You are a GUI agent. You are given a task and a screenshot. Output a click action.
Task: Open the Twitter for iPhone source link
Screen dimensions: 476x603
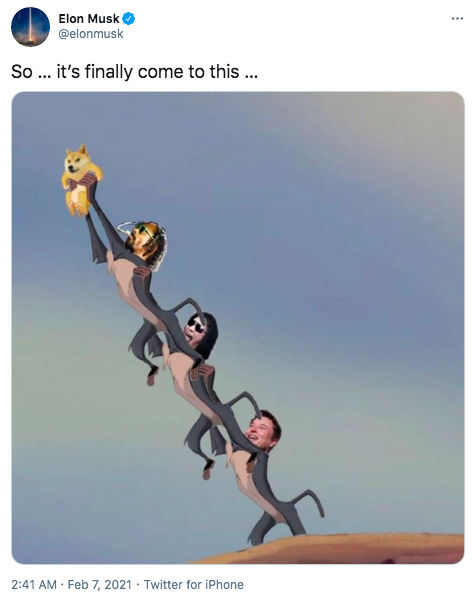[193, 585]
